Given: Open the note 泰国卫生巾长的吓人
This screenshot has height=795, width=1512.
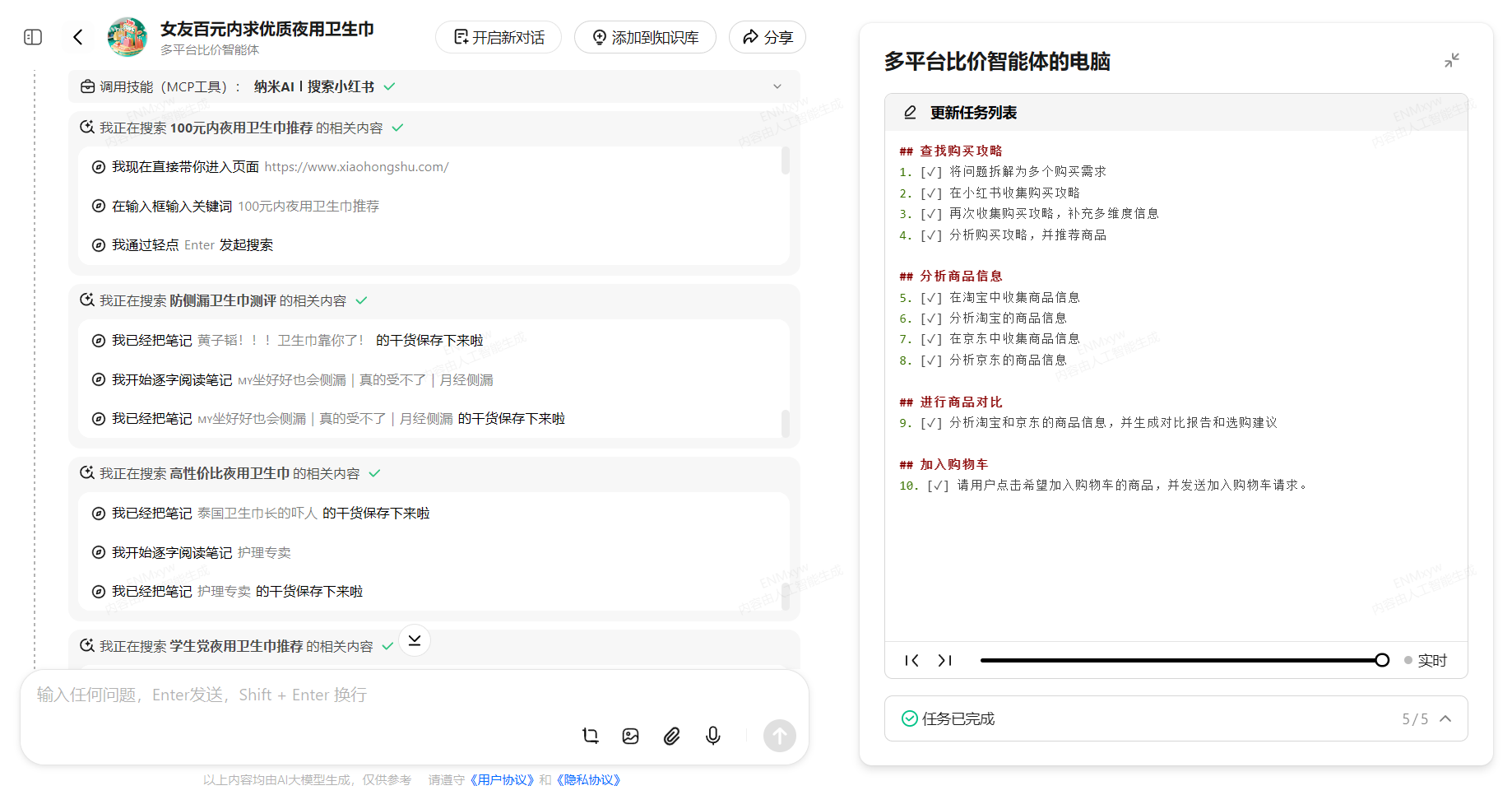Looking at the screenshot, I should [x=257, y=513].
